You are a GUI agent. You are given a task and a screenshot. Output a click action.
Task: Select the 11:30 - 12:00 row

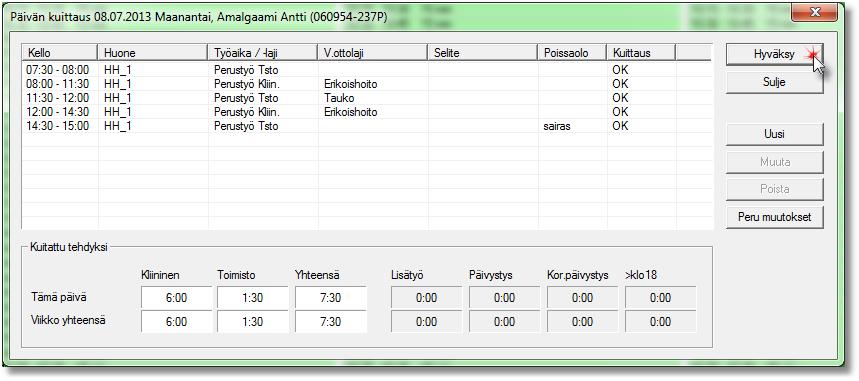pos(367,98)
